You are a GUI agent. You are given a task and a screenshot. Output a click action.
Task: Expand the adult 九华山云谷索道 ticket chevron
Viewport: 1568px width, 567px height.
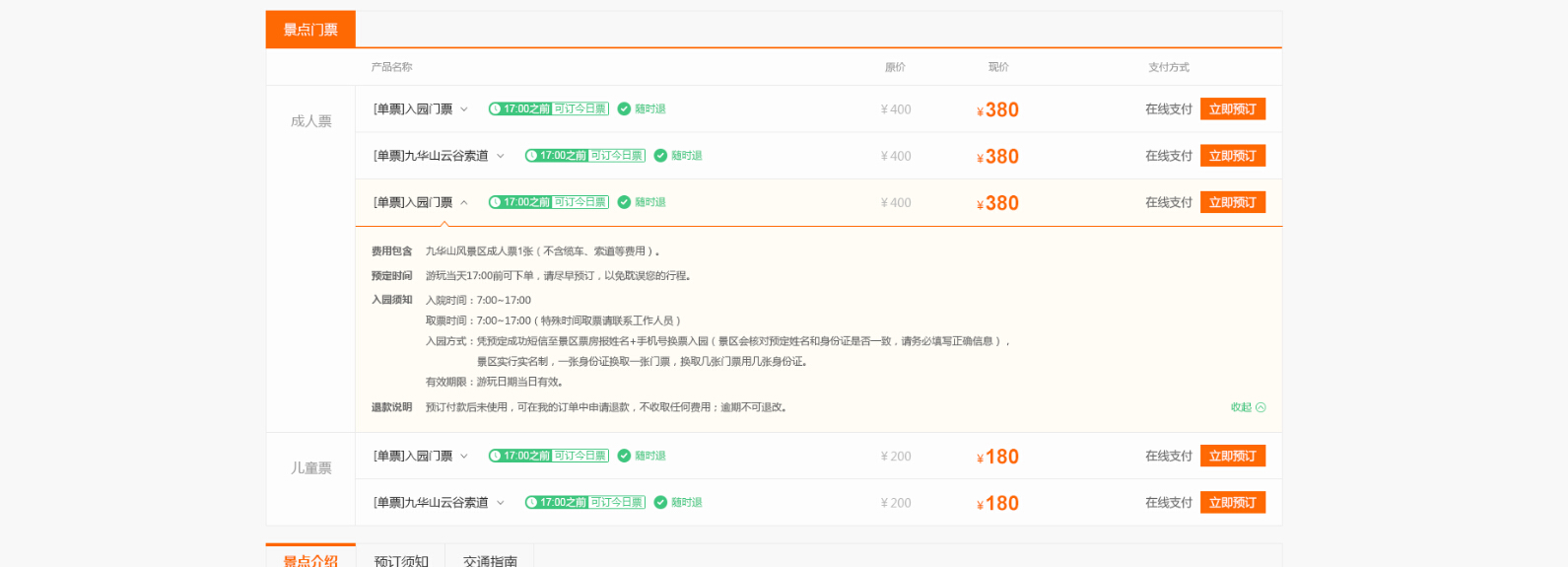point(501,156)
